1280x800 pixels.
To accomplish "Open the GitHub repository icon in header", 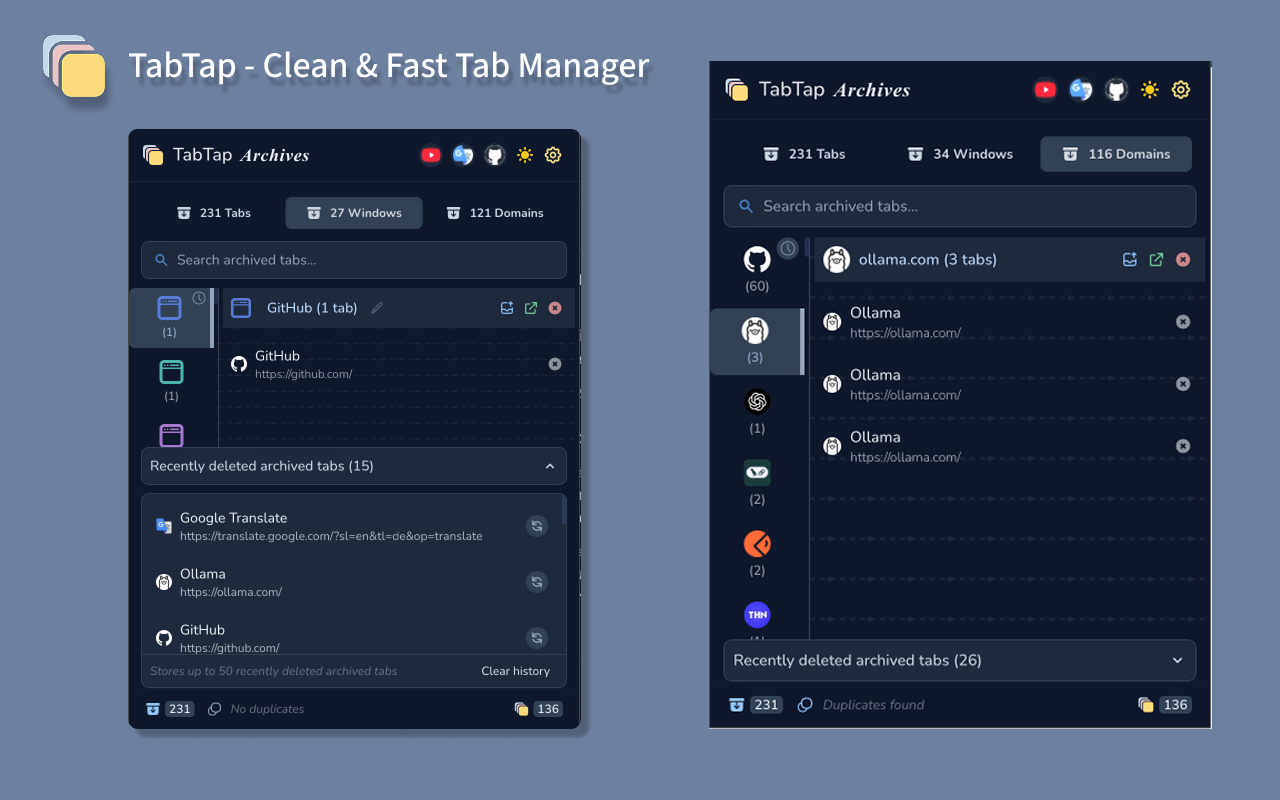I will pos(1115,89).
